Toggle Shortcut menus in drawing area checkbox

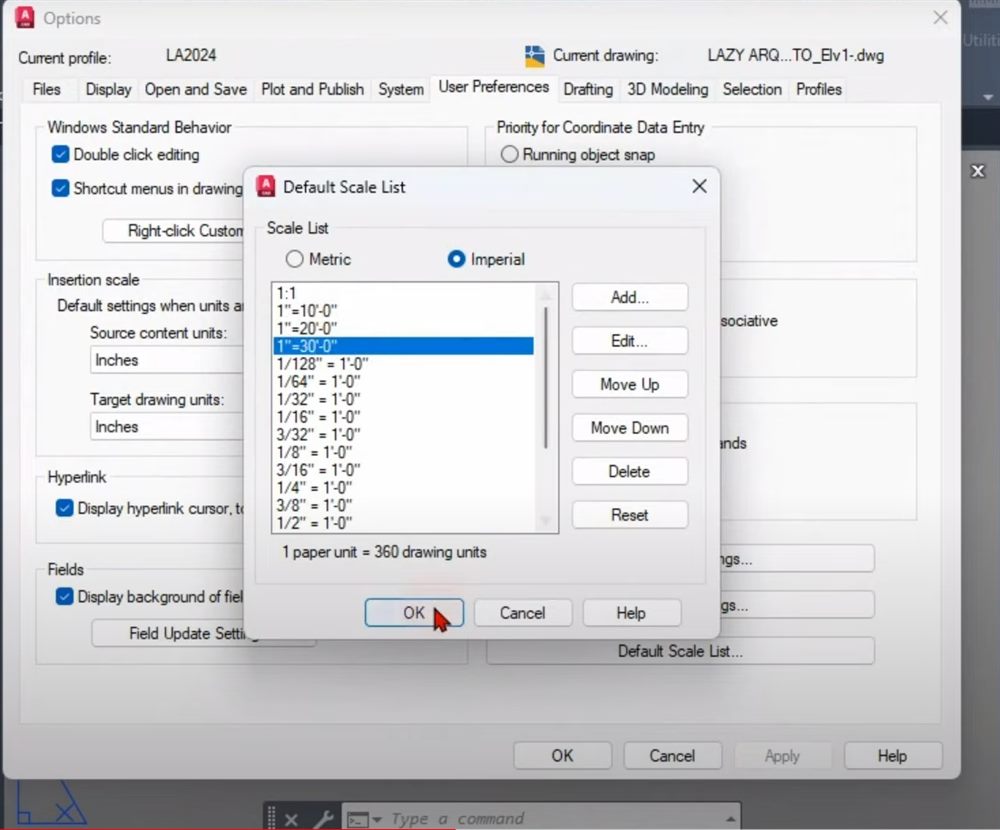click(x=61, y=188)
